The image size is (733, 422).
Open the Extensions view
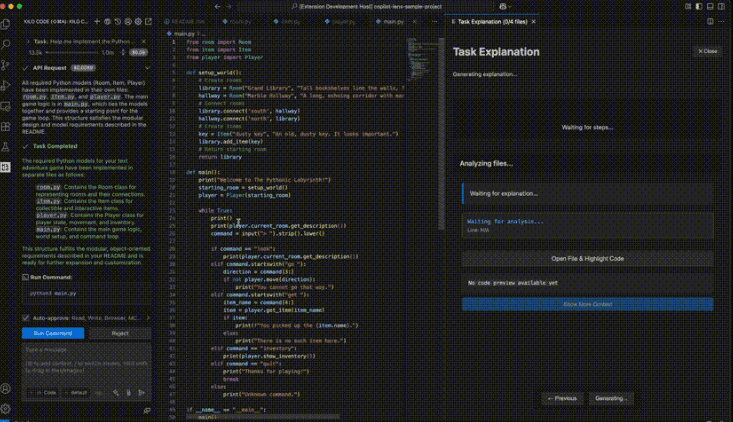6,127
